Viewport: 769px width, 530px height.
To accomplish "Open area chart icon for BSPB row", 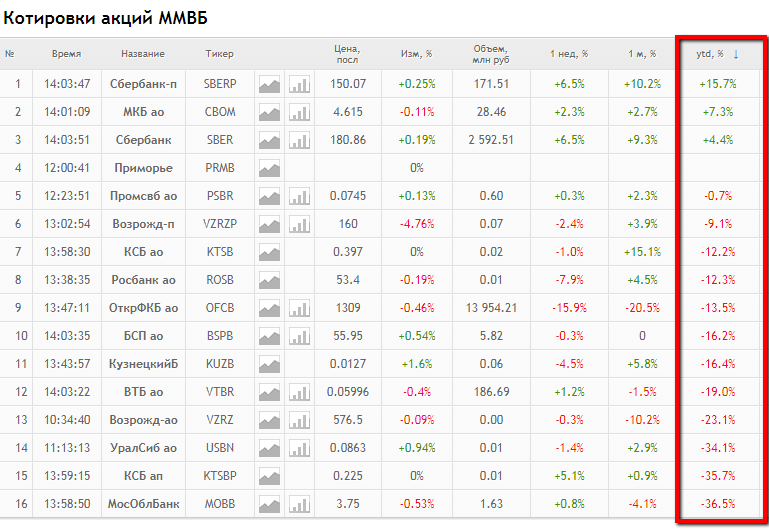I will (269, 336).
